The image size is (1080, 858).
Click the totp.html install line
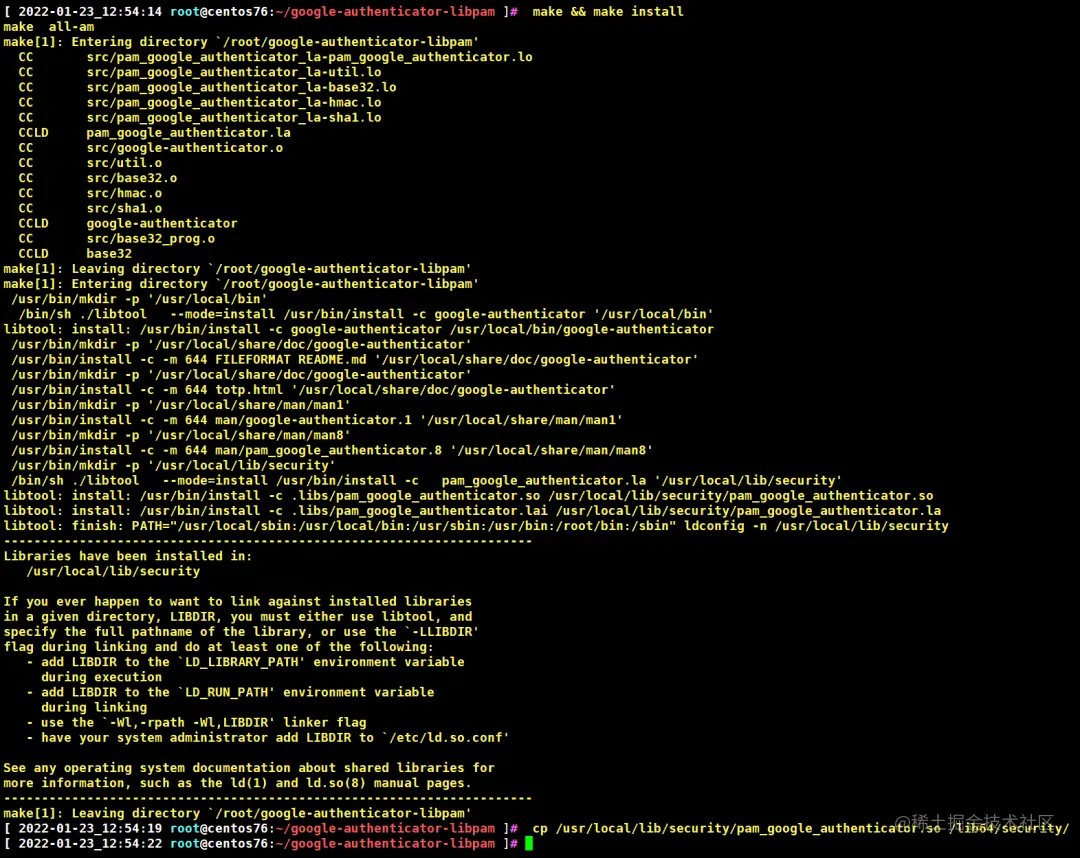point(313,390)
